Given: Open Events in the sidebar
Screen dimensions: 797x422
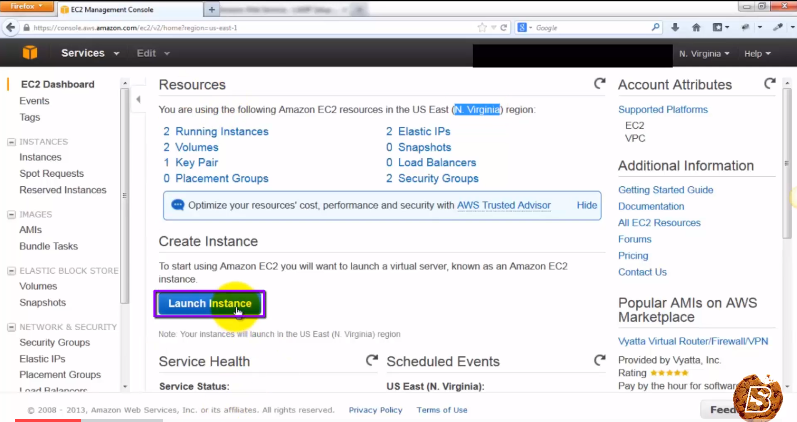Looking at the screenshot, I should (34, 101).
